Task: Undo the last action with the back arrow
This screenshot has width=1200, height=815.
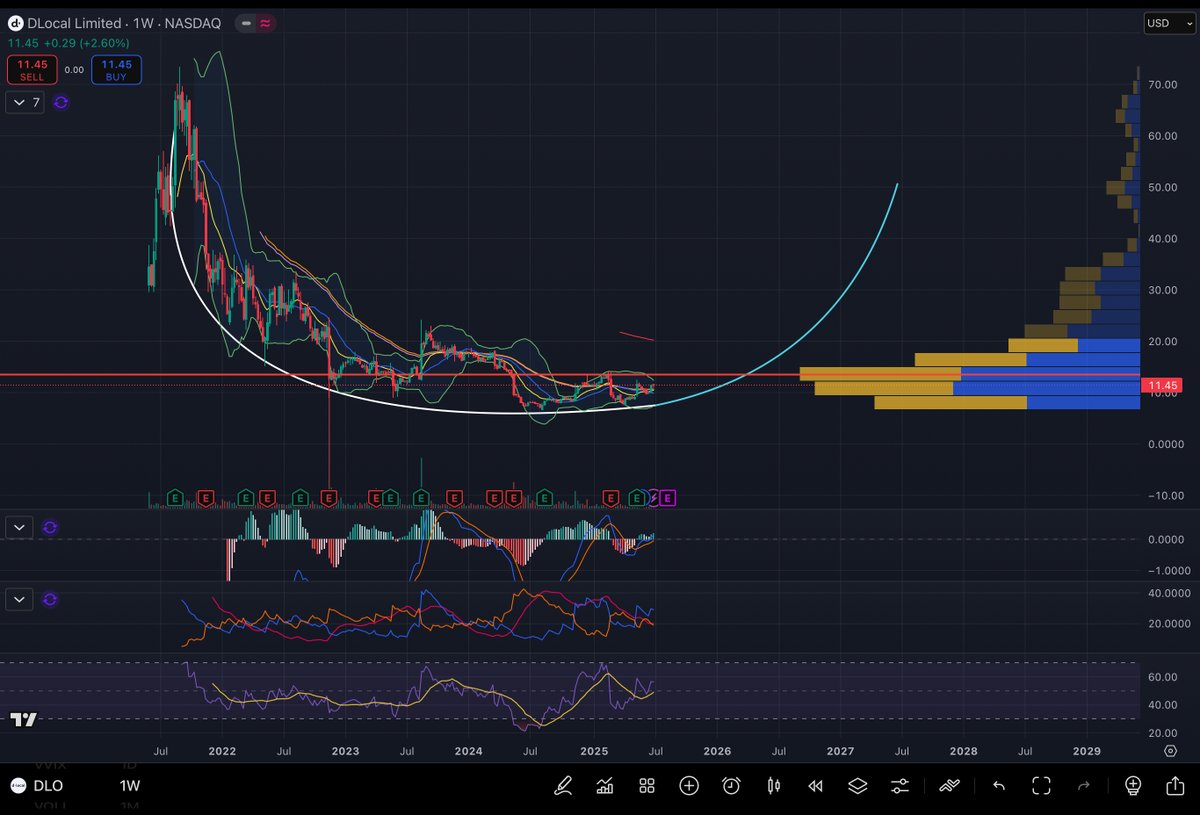Action: pos(998,785)
